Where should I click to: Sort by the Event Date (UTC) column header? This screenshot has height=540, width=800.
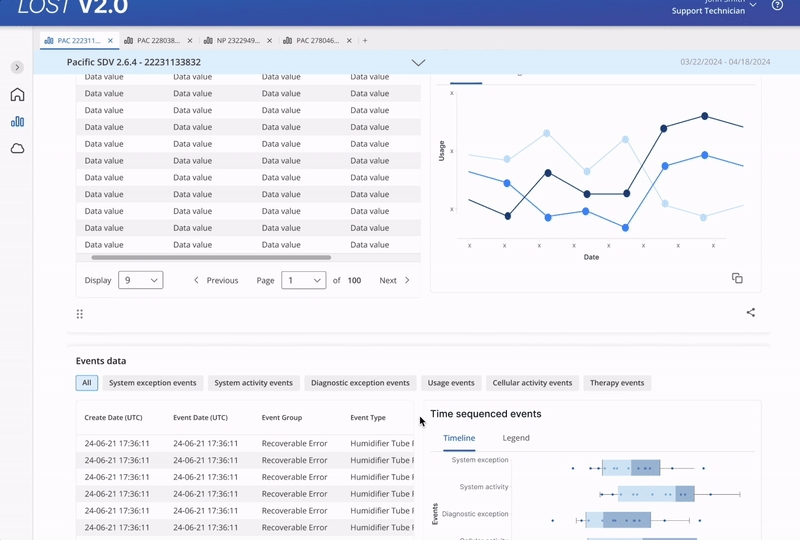tap(201, 418)
